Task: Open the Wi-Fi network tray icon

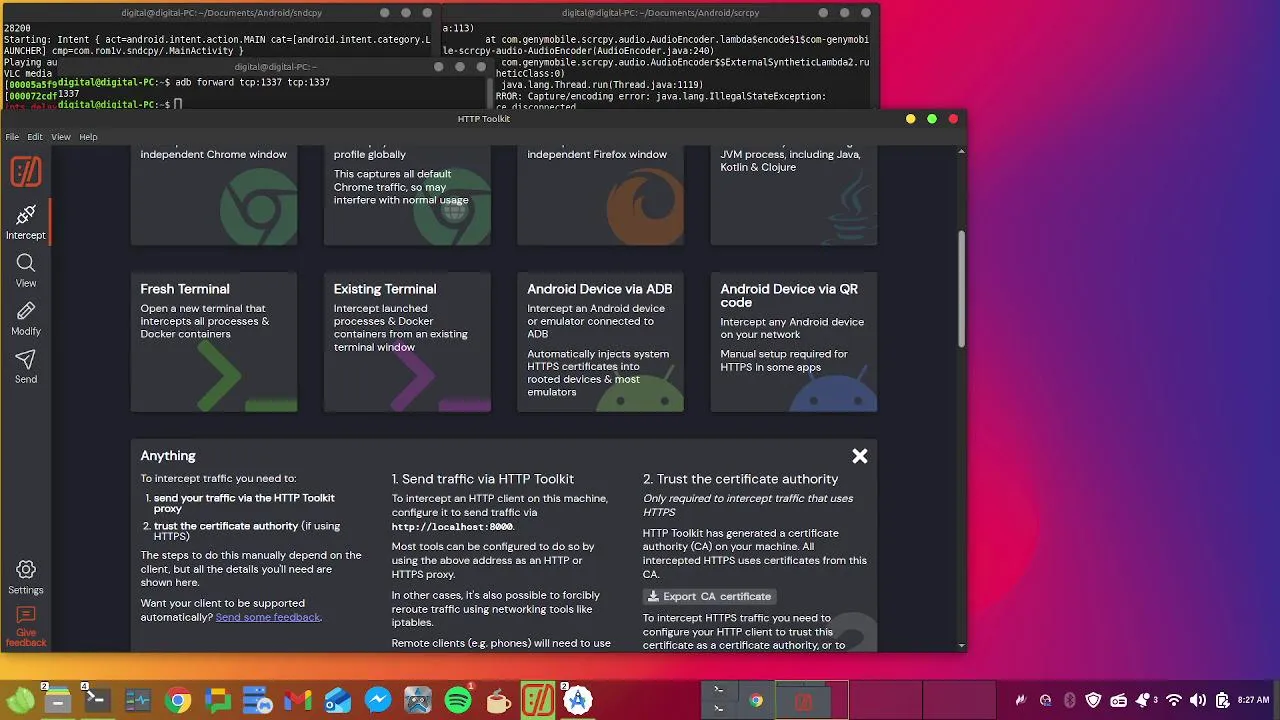Action: click(1175, 700)
